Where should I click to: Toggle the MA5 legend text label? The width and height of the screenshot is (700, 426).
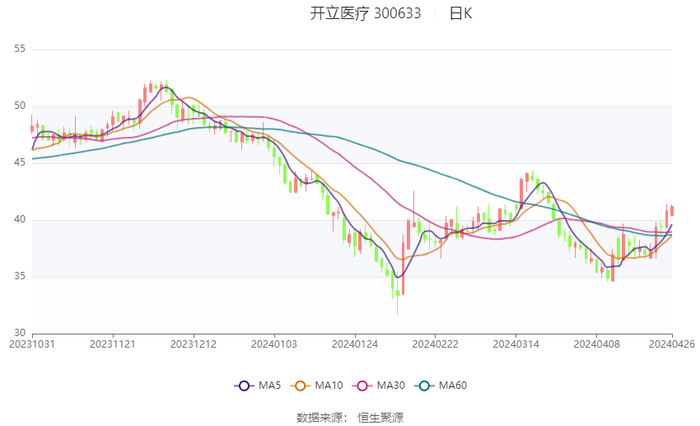click(x=267, y=386)
